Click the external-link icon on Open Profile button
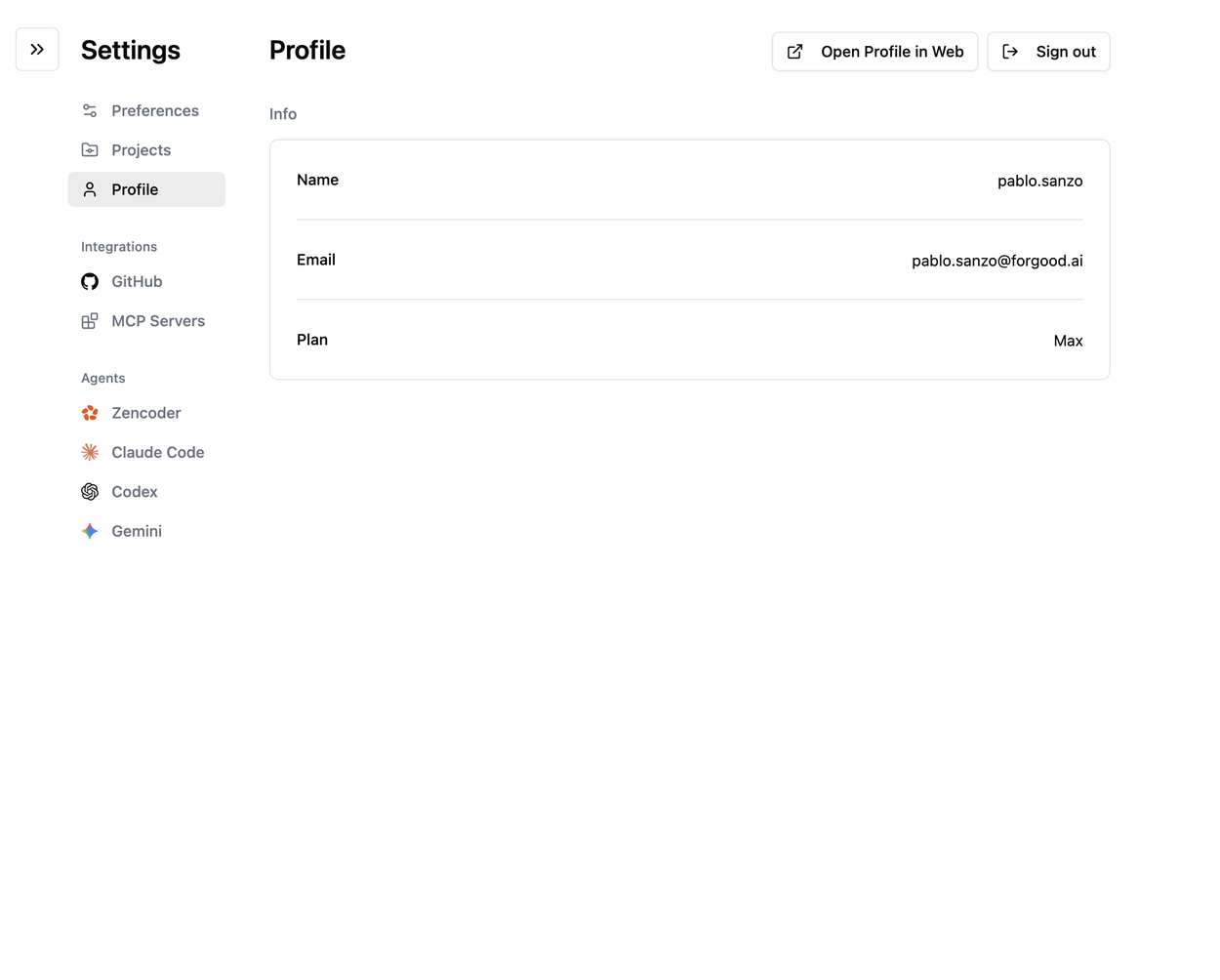Viewport: 1220px width, 980px height. click(794, 51)
